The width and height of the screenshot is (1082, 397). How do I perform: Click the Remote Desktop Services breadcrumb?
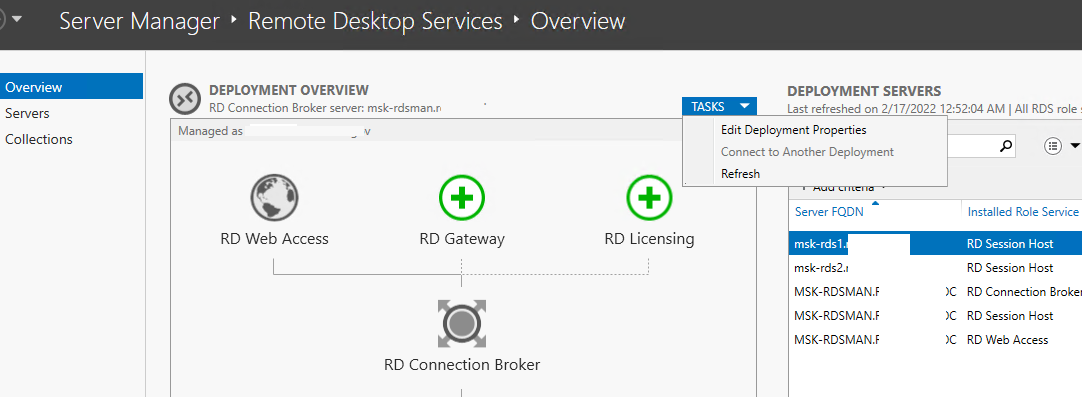[x=375, y=21]
